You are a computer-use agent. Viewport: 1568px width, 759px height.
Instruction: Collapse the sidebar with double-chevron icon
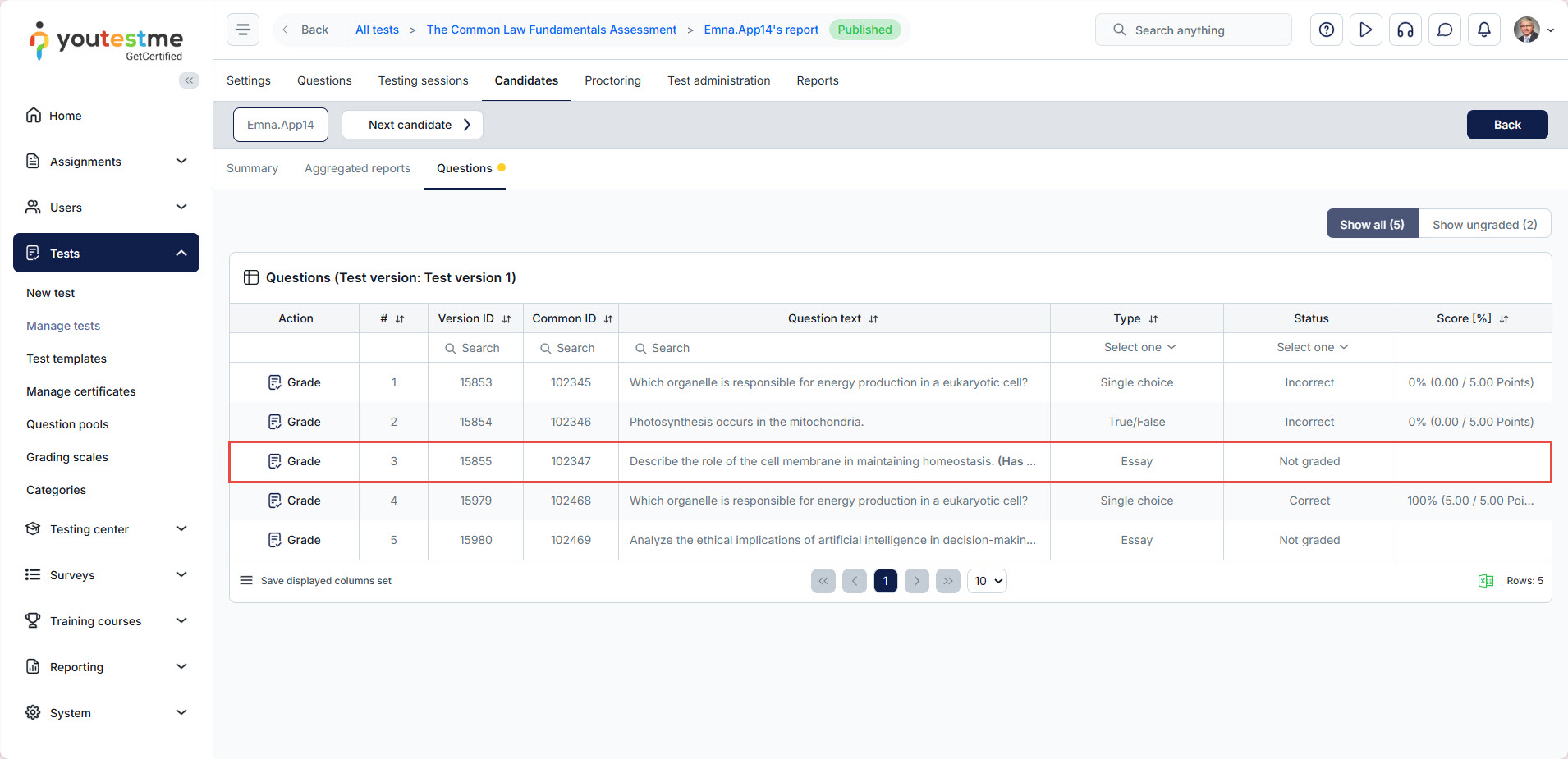click(x=189, y=80)
